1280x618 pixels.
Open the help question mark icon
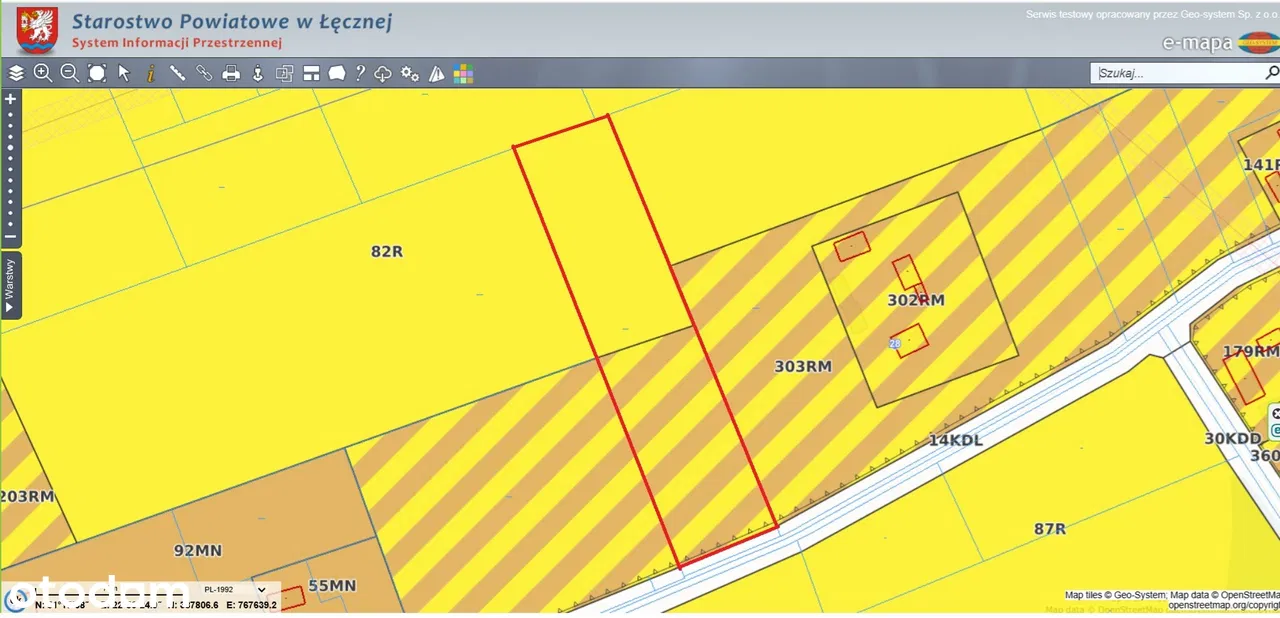point(360,73)
